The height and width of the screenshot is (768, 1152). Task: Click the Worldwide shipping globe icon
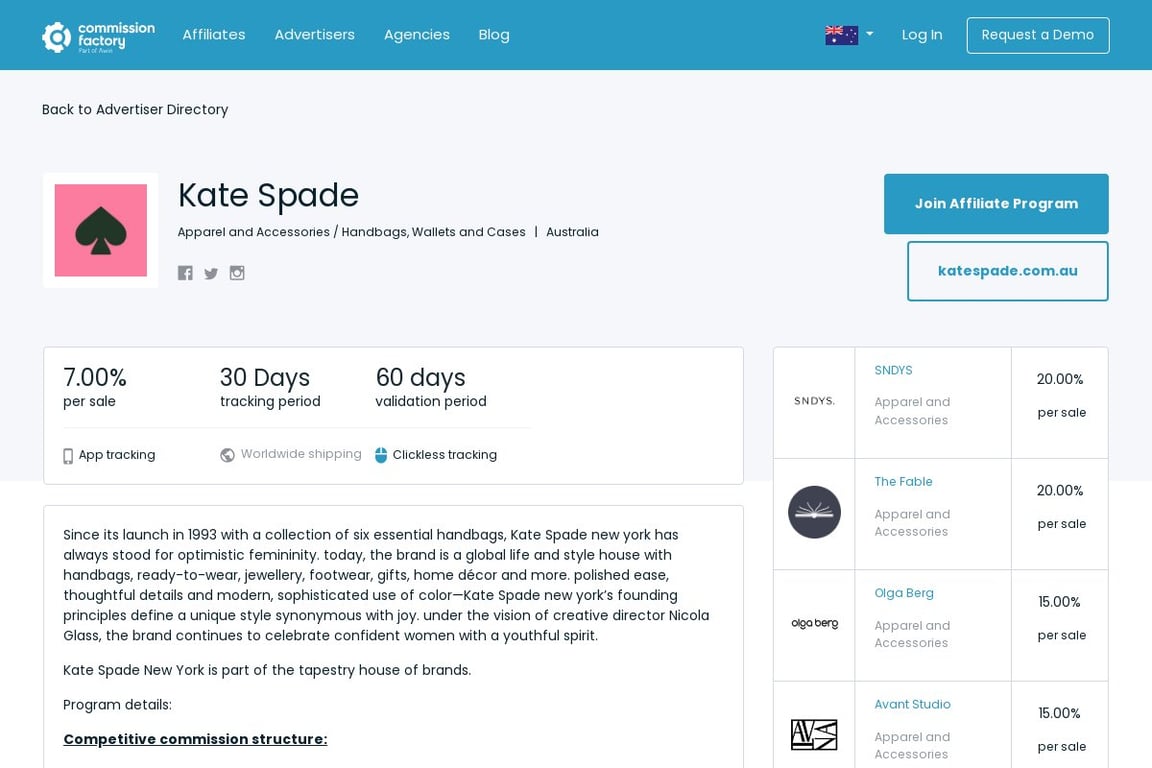227,455
